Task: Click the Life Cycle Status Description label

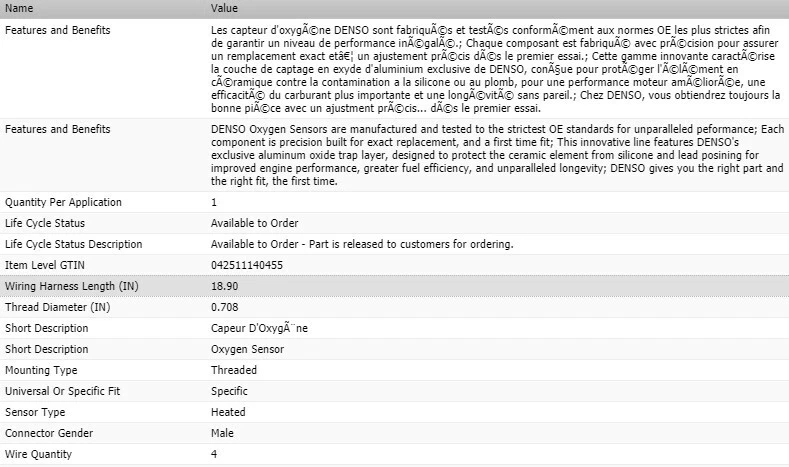Action: [74, 244]
